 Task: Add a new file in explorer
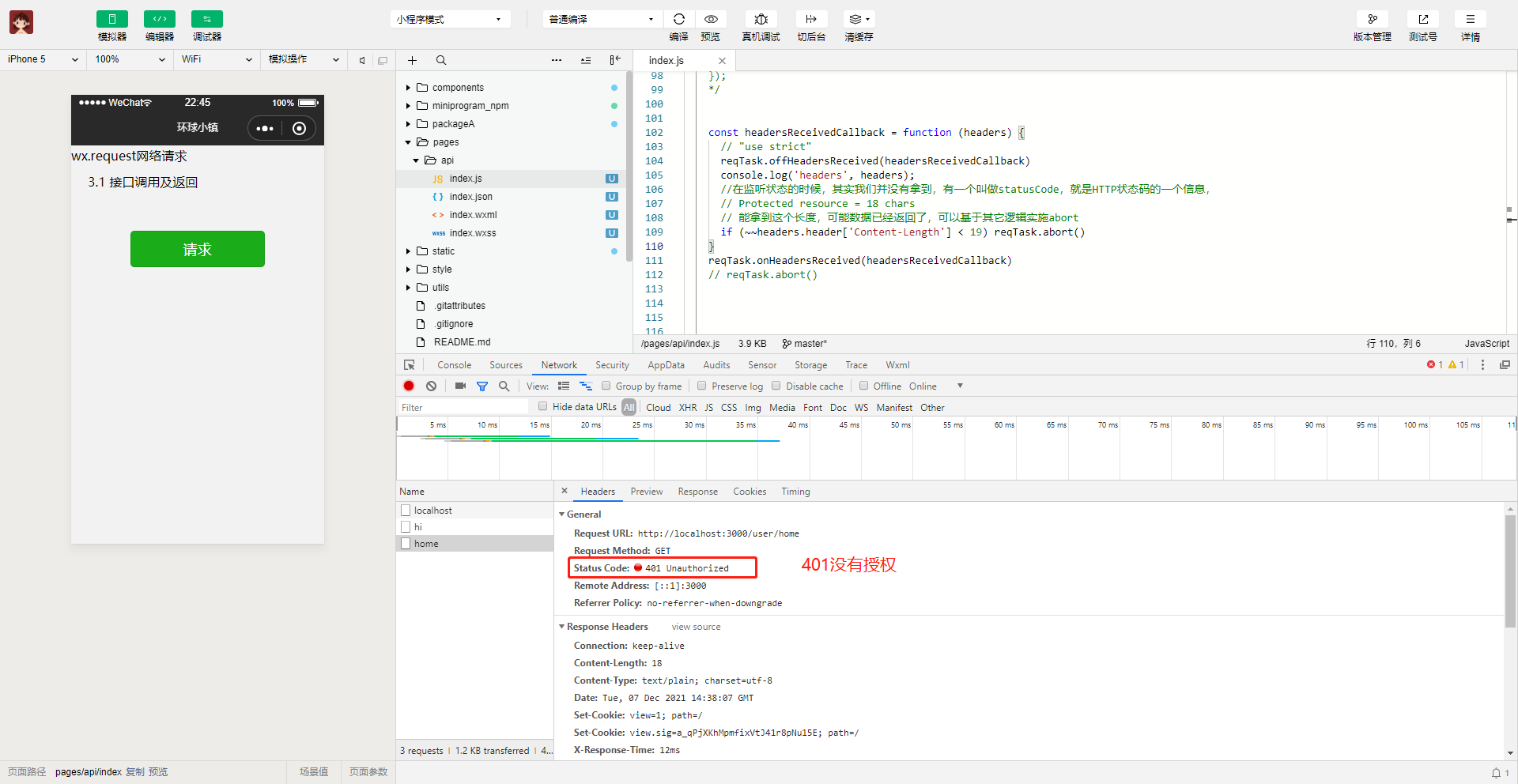(x=412, y=60)
